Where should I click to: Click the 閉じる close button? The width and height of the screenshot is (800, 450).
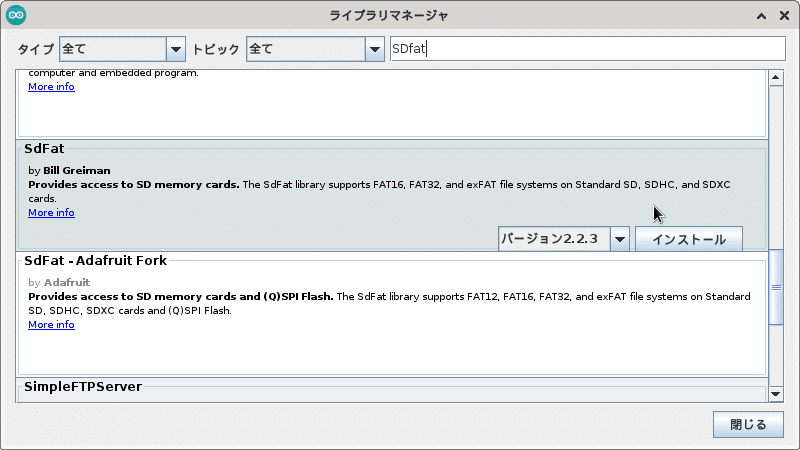pos(748,424)
